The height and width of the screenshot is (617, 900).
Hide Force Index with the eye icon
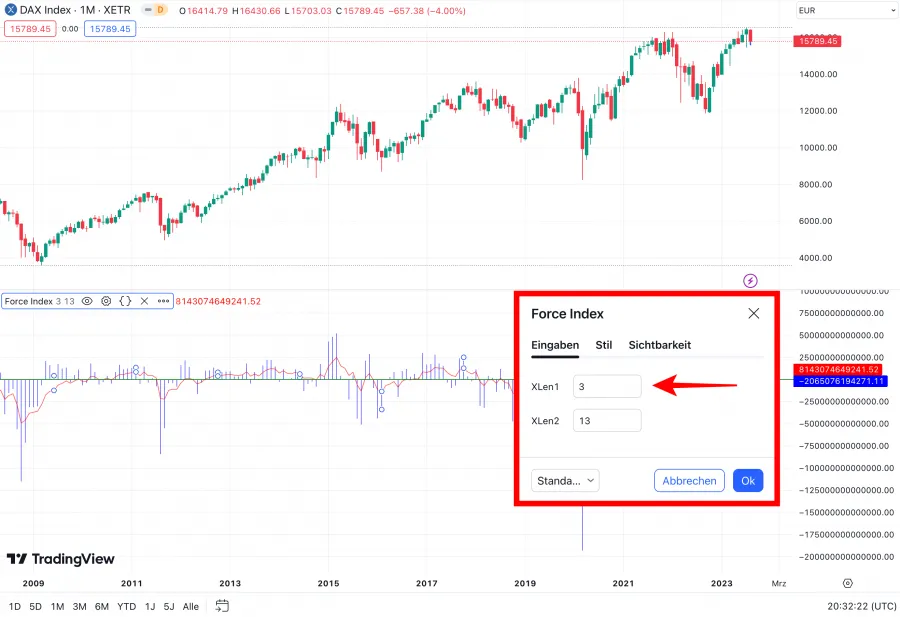pyautogui.click(x=87, y=300)
